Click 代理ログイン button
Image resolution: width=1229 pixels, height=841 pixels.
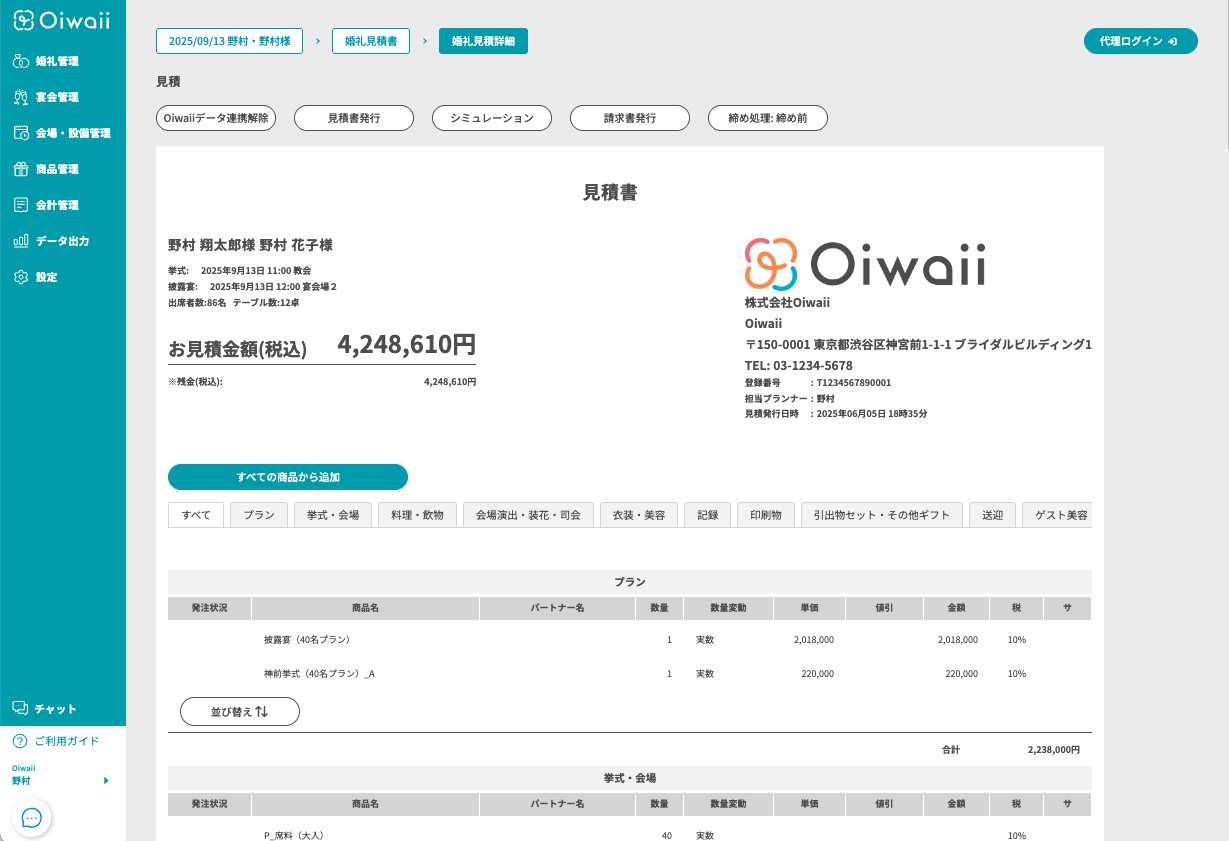1141,41
